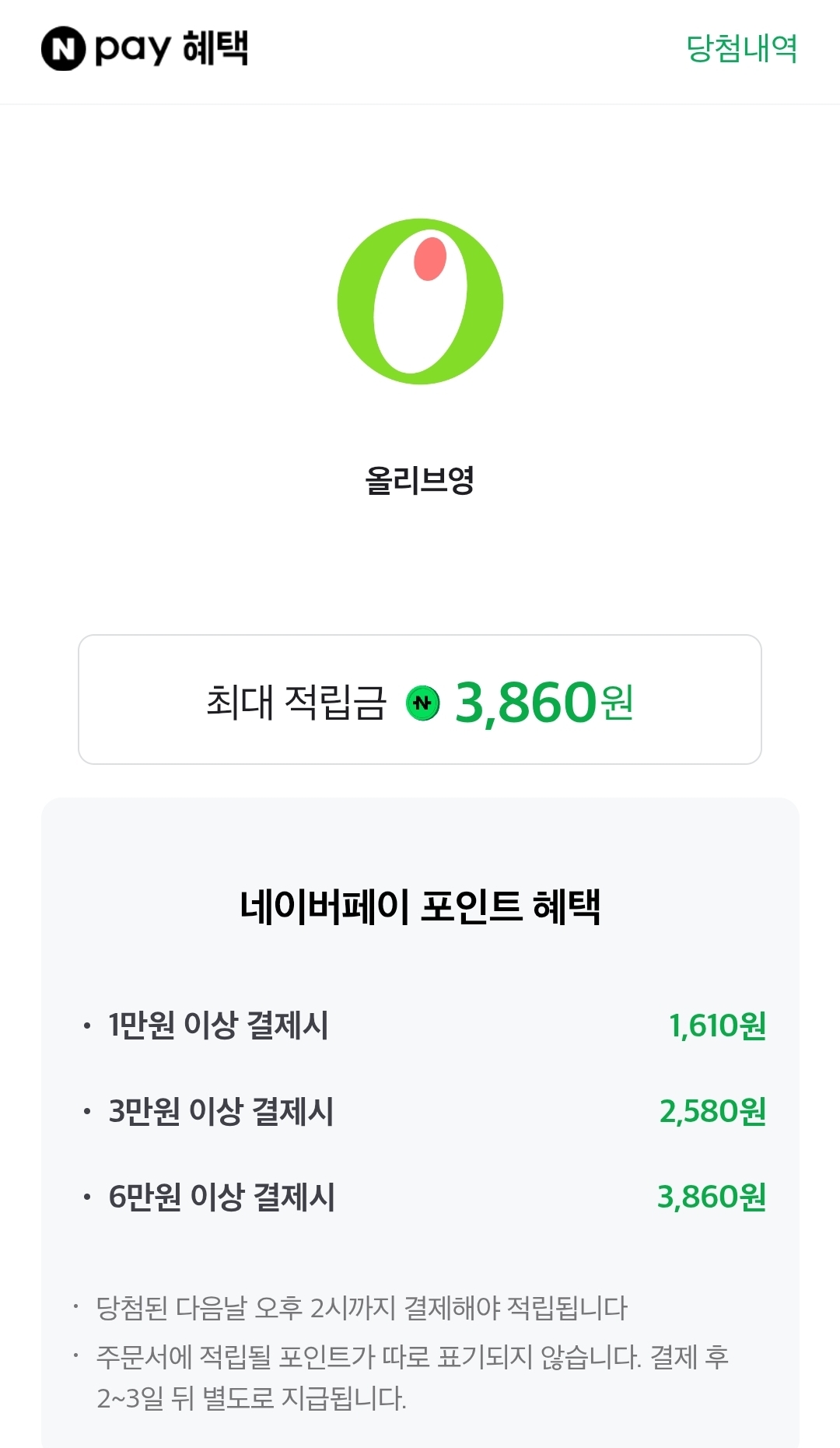Select the 올리브영 store name label
This screenshot has height=1448, width=840.
[419, 480]
